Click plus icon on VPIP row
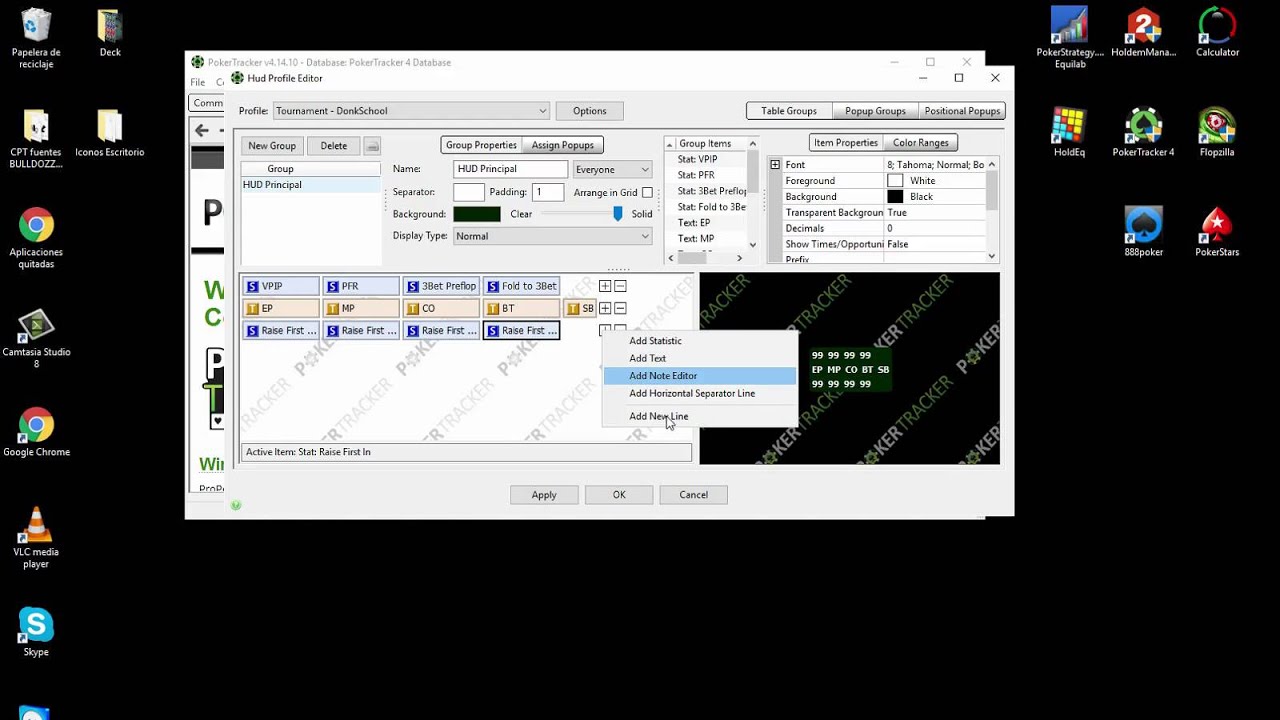The width and height of the screenshot is (1280, 720). [604, 286]
